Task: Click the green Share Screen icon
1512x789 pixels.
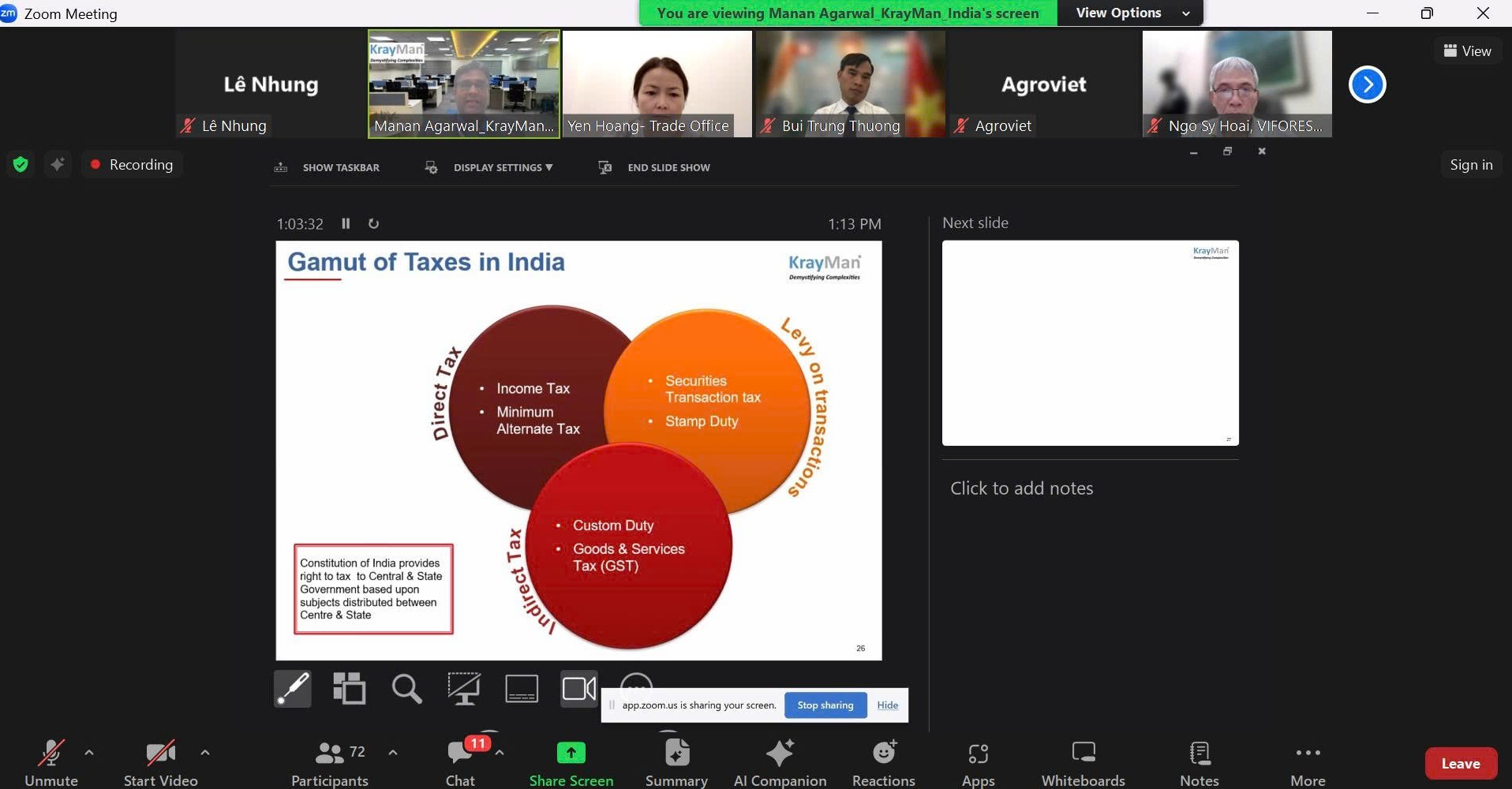Action: 571,753
